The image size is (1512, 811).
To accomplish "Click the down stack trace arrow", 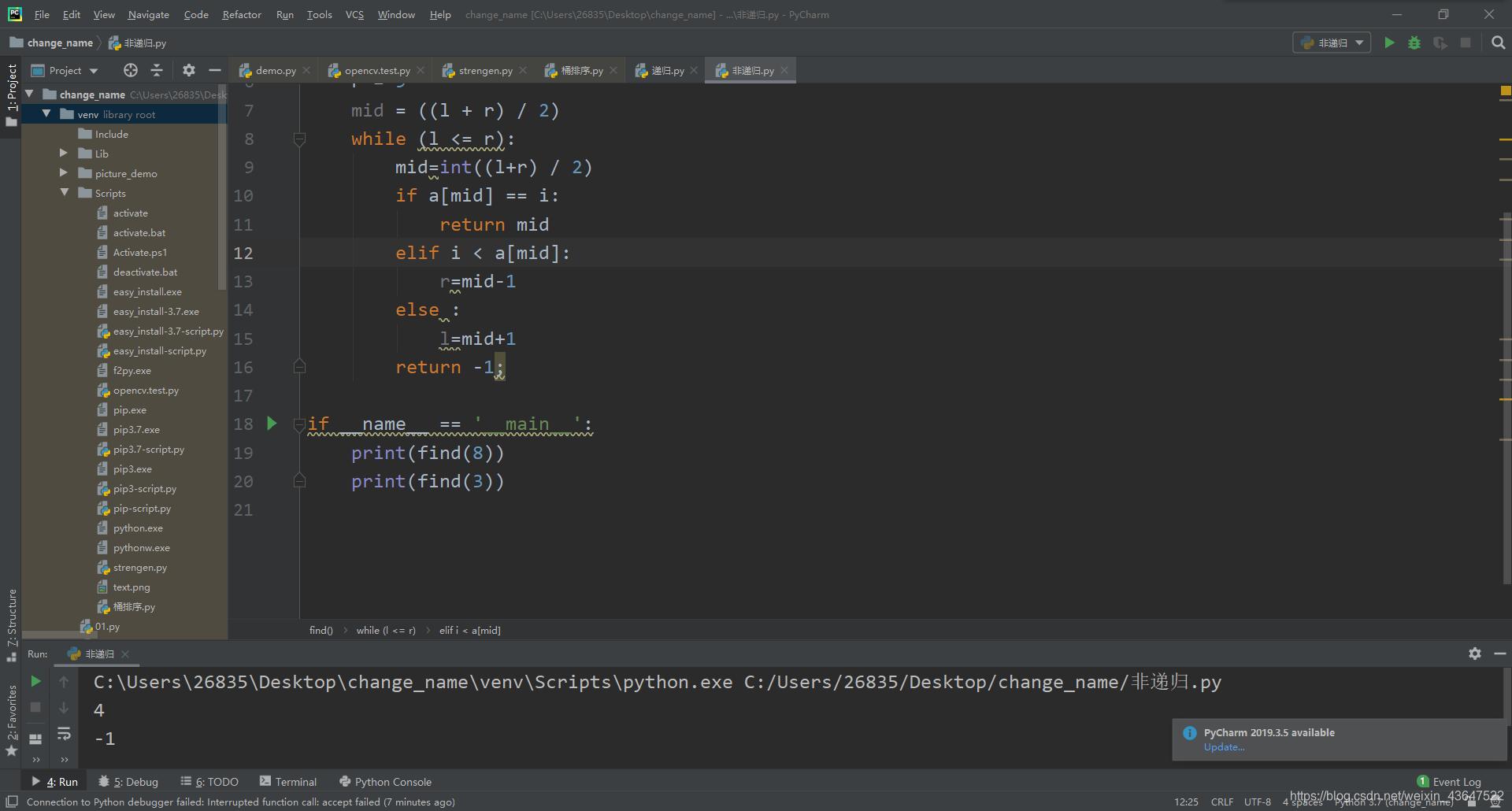I will click(64, 707).
